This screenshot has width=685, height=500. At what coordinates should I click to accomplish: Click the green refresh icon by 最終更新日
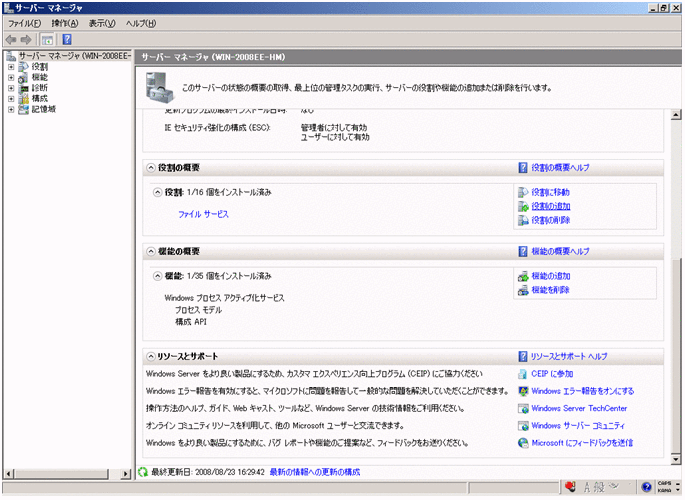[143, 472]
